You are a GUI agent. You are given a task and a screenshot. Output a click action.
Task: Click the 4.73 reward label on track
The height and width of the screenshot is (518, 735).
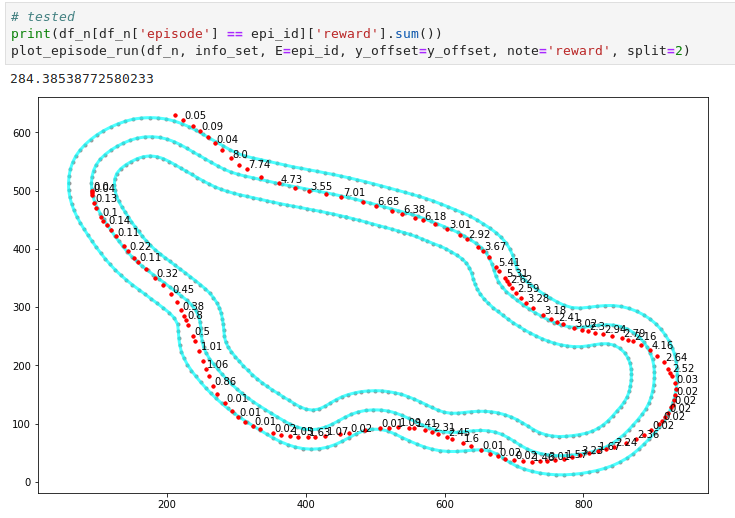tap(291, 180)
